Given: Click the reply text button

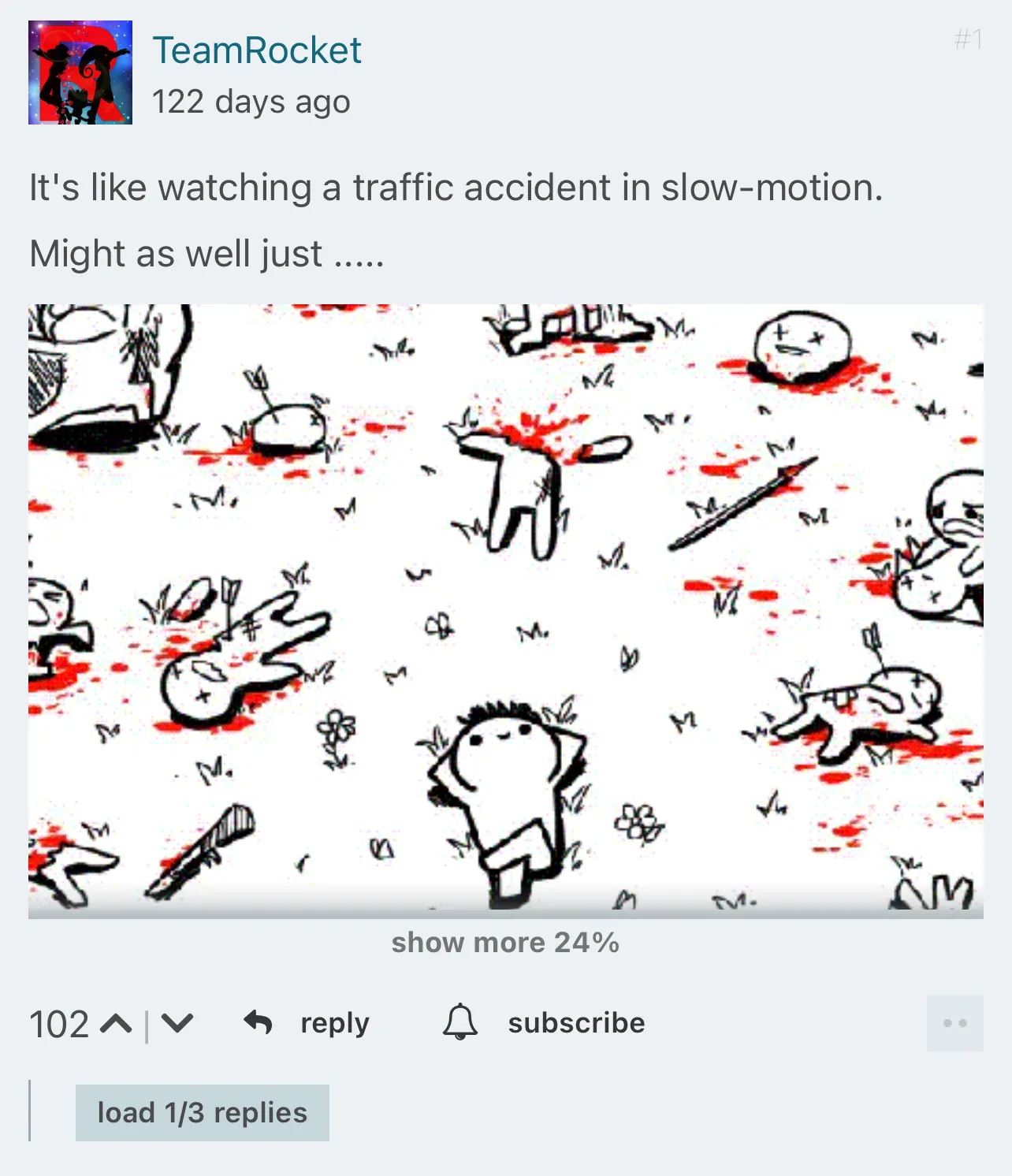Looking at the screenshot, I should point(335,1022).
